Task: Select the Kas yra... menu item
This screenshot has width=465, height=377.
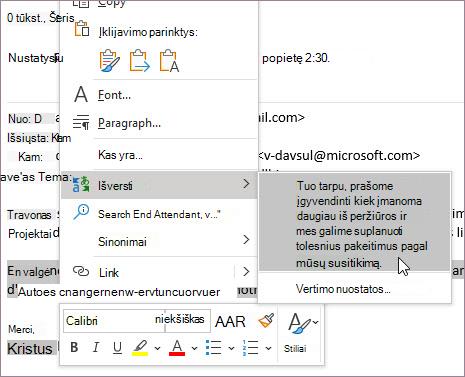Action: 159,155
